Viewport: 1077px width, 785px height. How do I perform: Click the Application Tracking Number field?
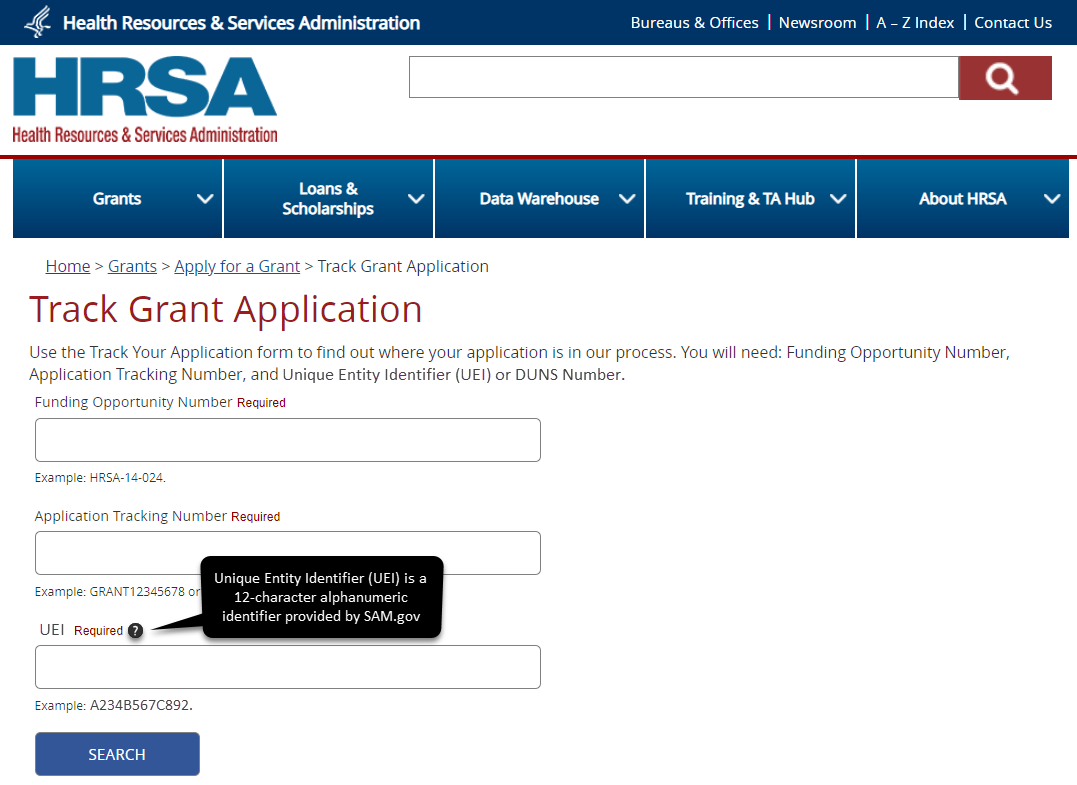[288, 553]
